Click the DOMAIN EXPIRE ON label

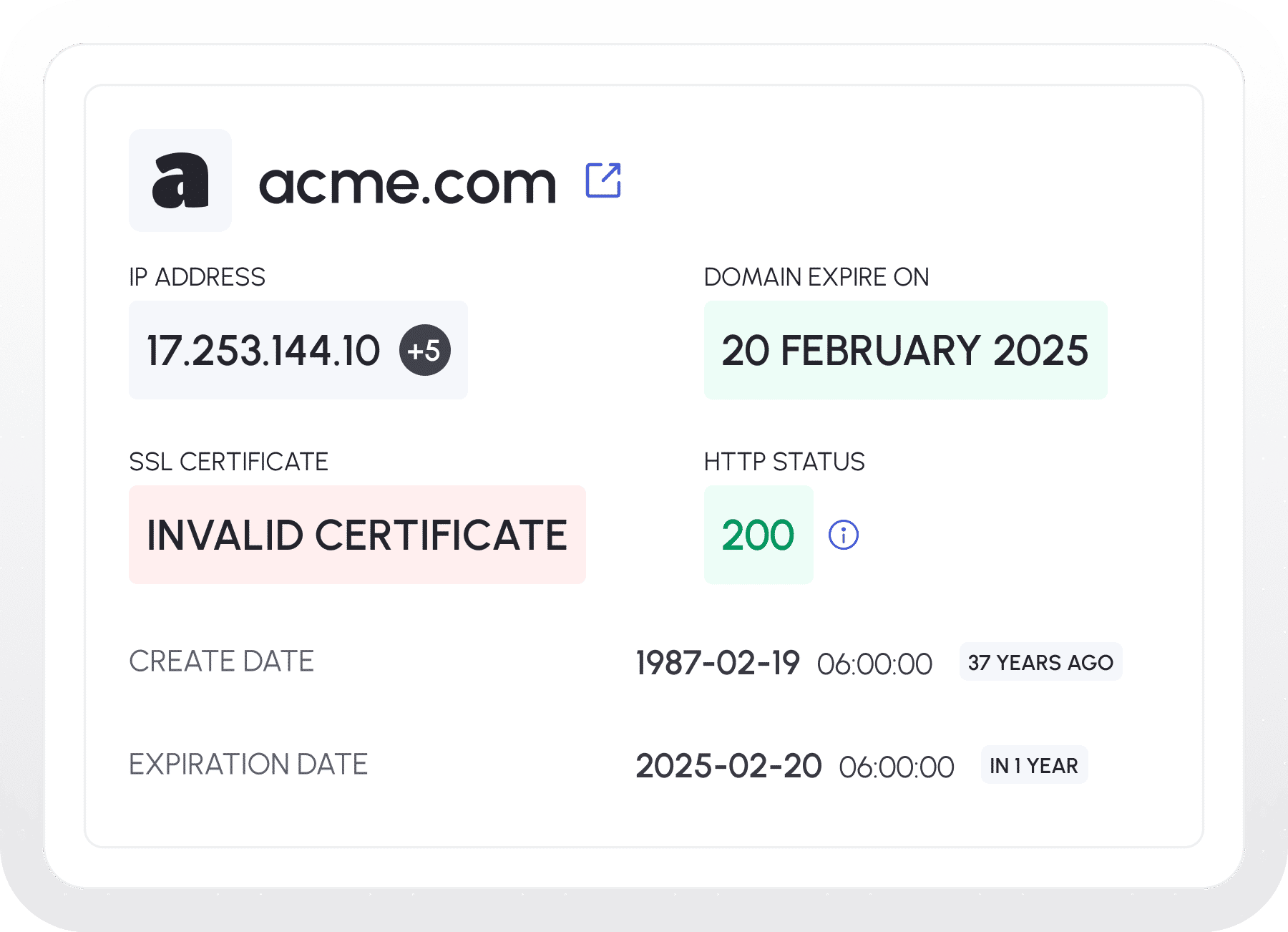point(816,277)
